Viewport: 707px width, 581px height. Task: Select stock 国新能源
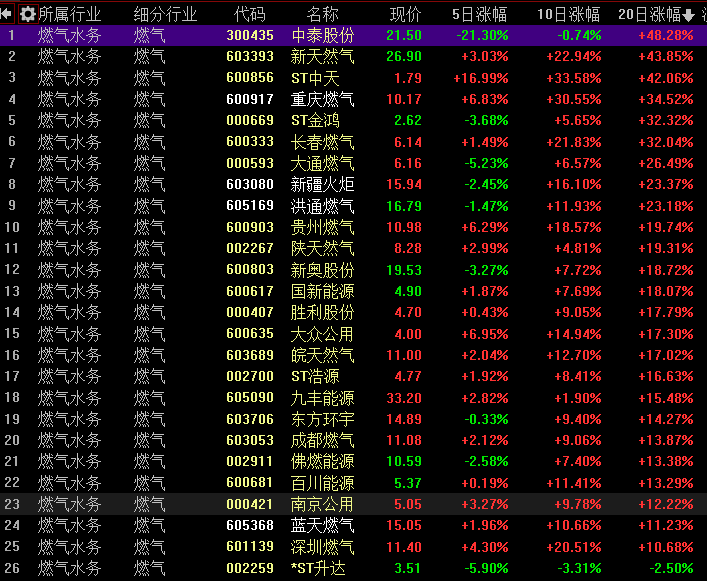(323, 291)
